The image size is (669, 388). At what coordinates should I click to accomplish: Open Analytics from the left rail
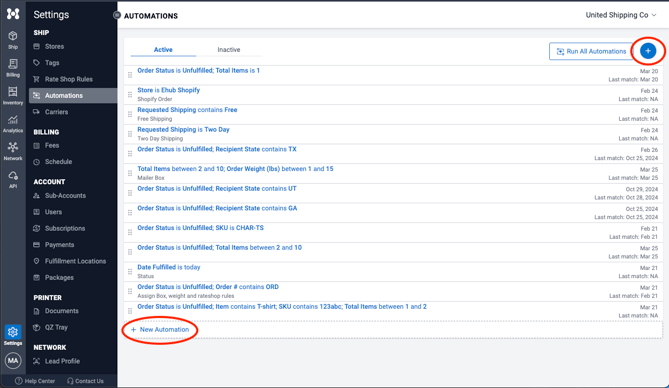(x=13, y=124)
